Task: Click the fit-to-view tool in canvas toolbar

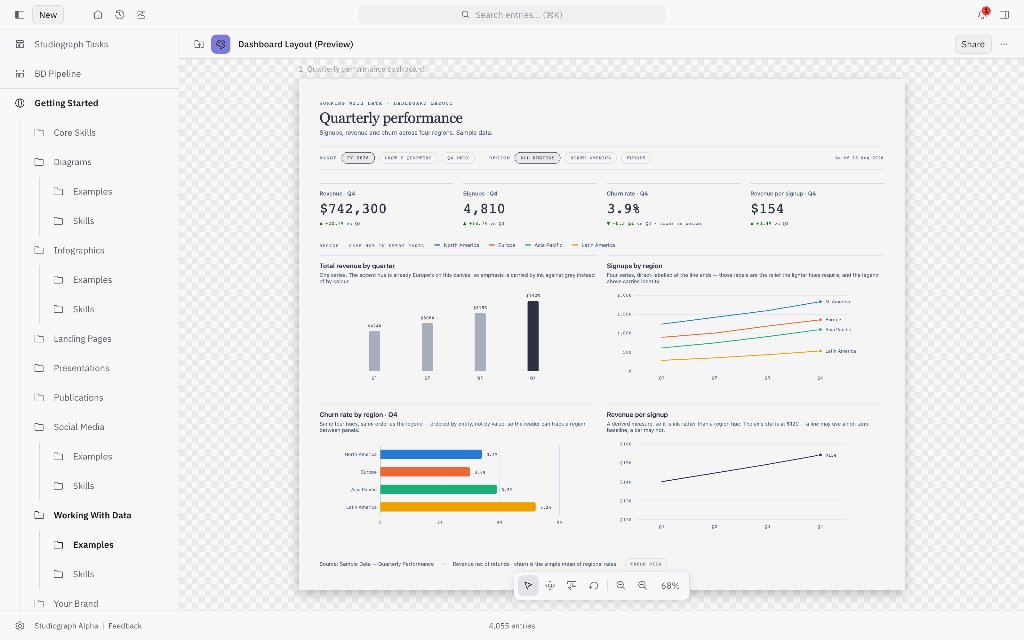Action: [571, 585]
